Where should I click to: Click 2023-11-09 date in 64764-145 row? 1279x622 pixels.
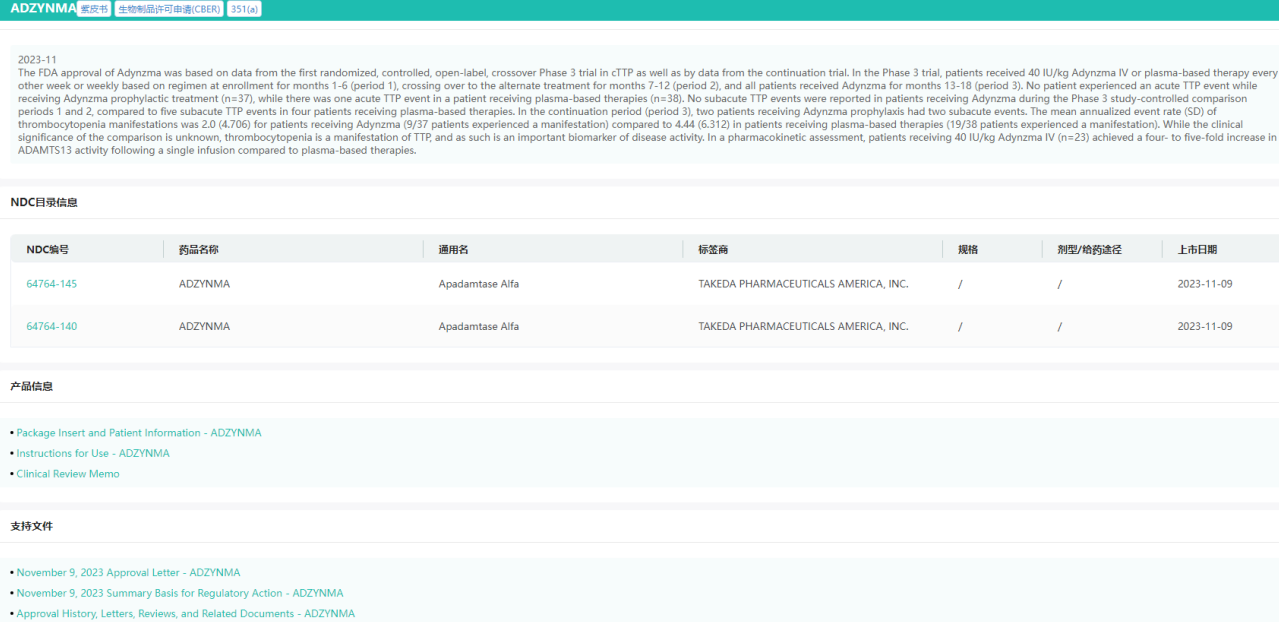coord(1205,284)
